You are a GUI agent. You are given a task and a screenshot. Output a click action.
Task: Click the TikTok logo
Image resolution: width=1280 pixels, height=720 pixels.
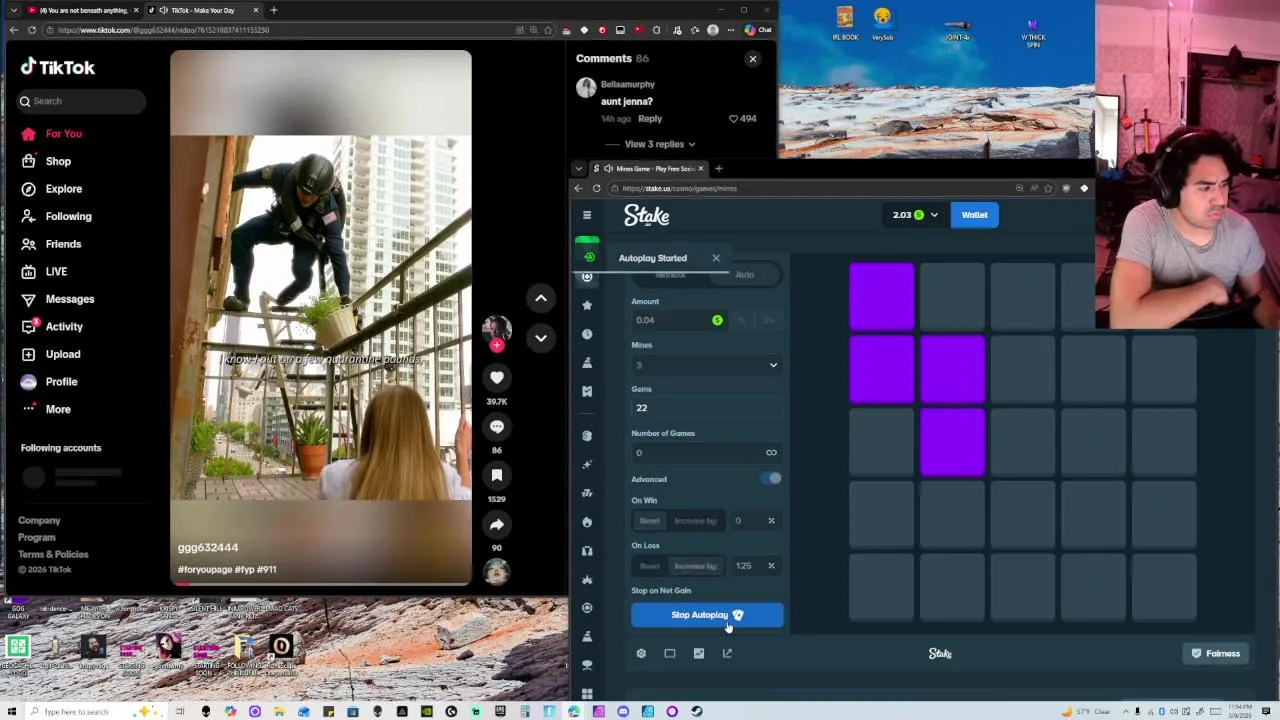tap(58, 67)
